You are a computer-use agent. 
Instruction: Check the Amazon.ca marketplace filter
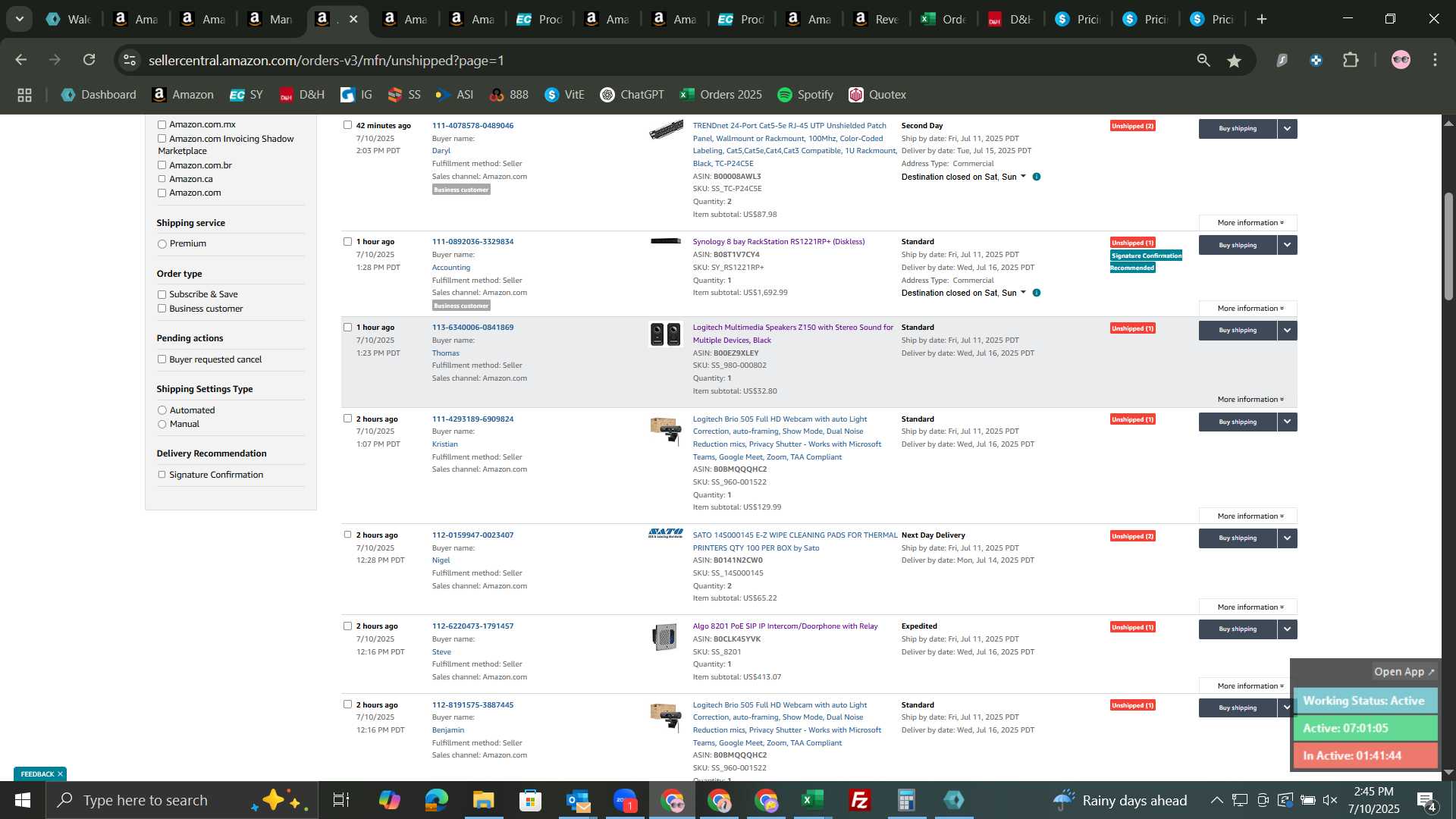(162, 179)
